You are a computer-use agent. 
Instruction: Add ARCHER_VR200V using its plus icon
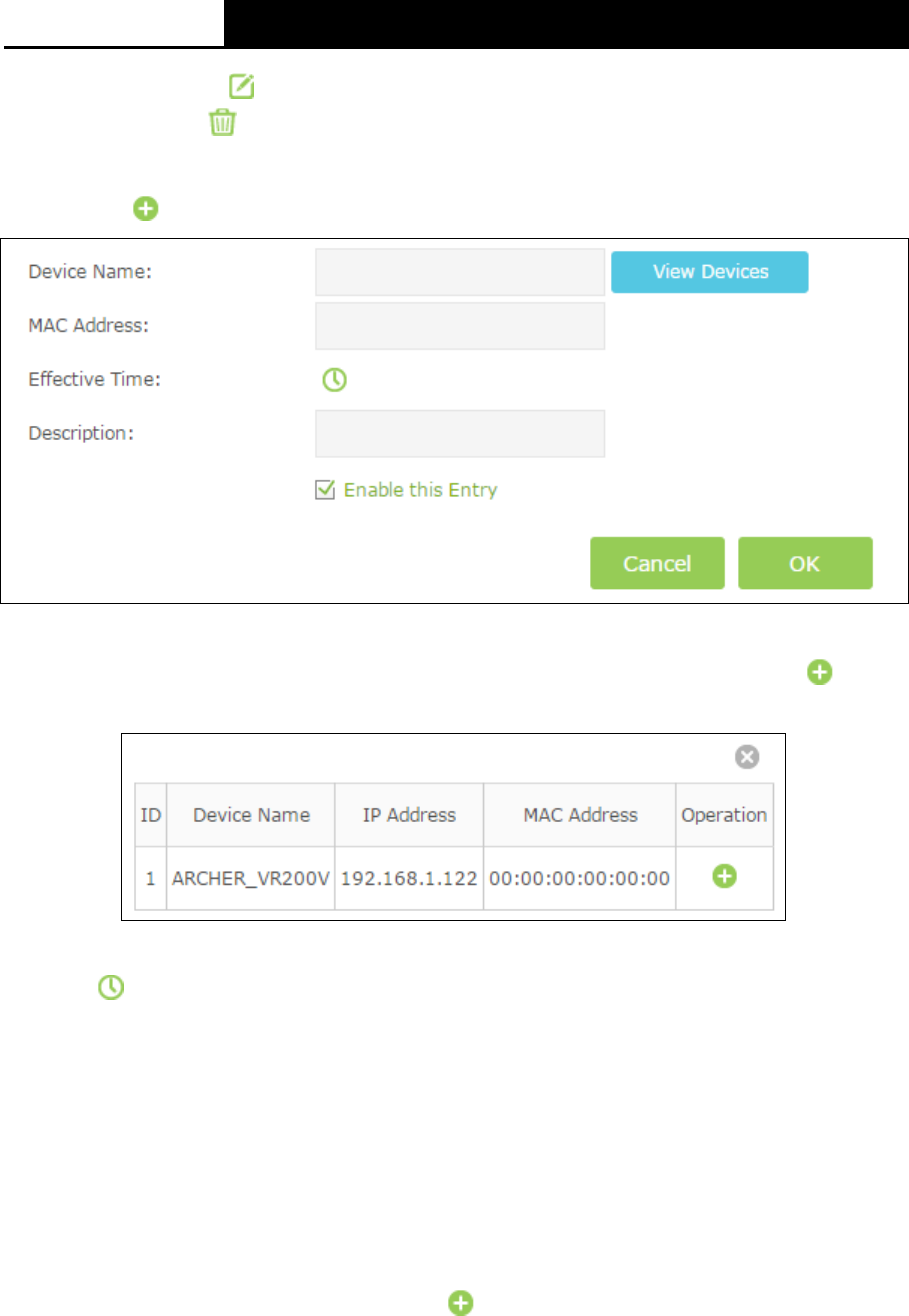pyautogui.click(x=724, y=877)
